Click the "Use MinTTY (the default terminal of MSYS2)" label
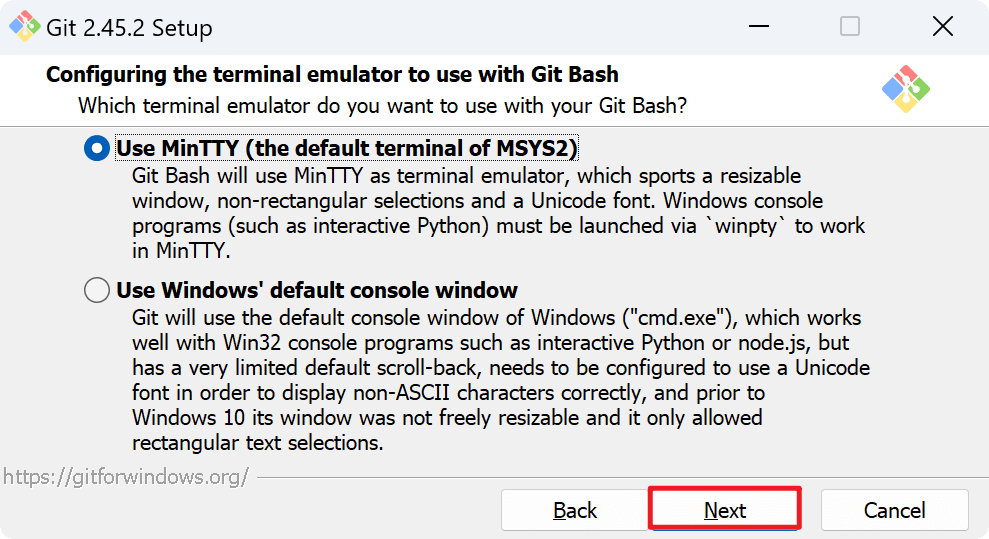This screenshot has height=539, width=989. tap(347, 149)
